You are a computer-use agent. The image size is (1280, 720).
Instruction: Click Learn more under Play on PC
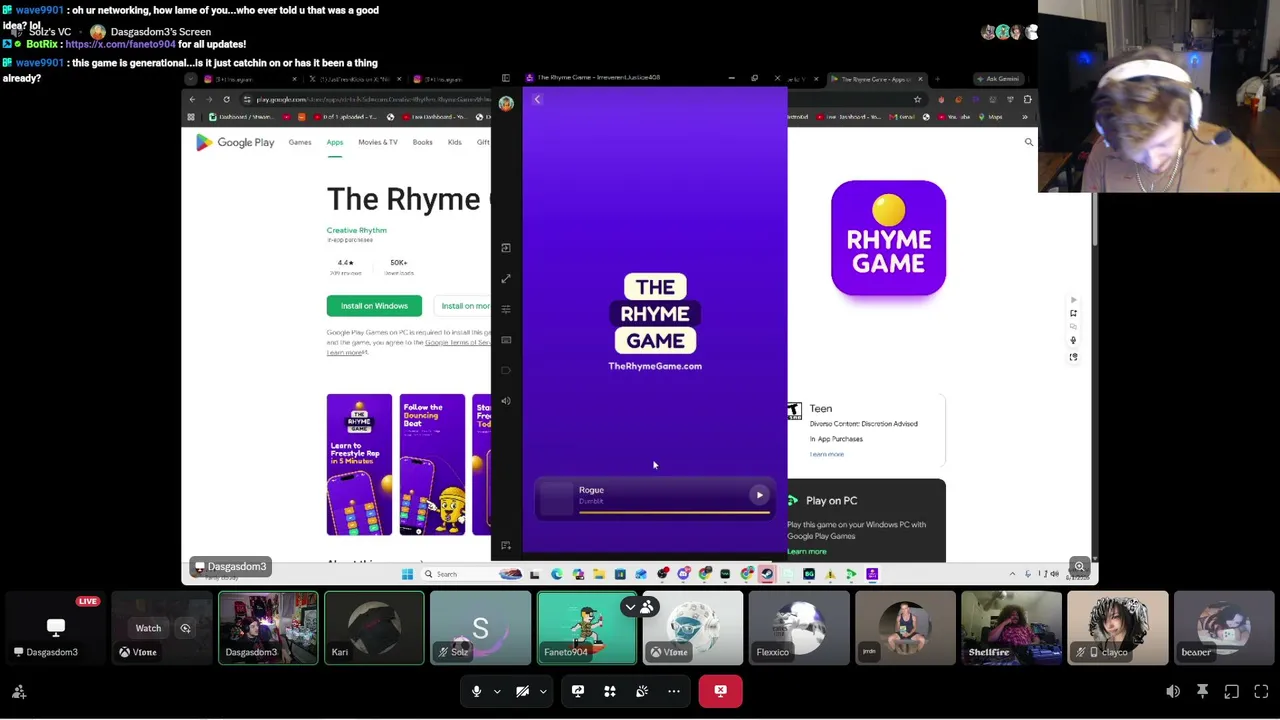[806, 551]
